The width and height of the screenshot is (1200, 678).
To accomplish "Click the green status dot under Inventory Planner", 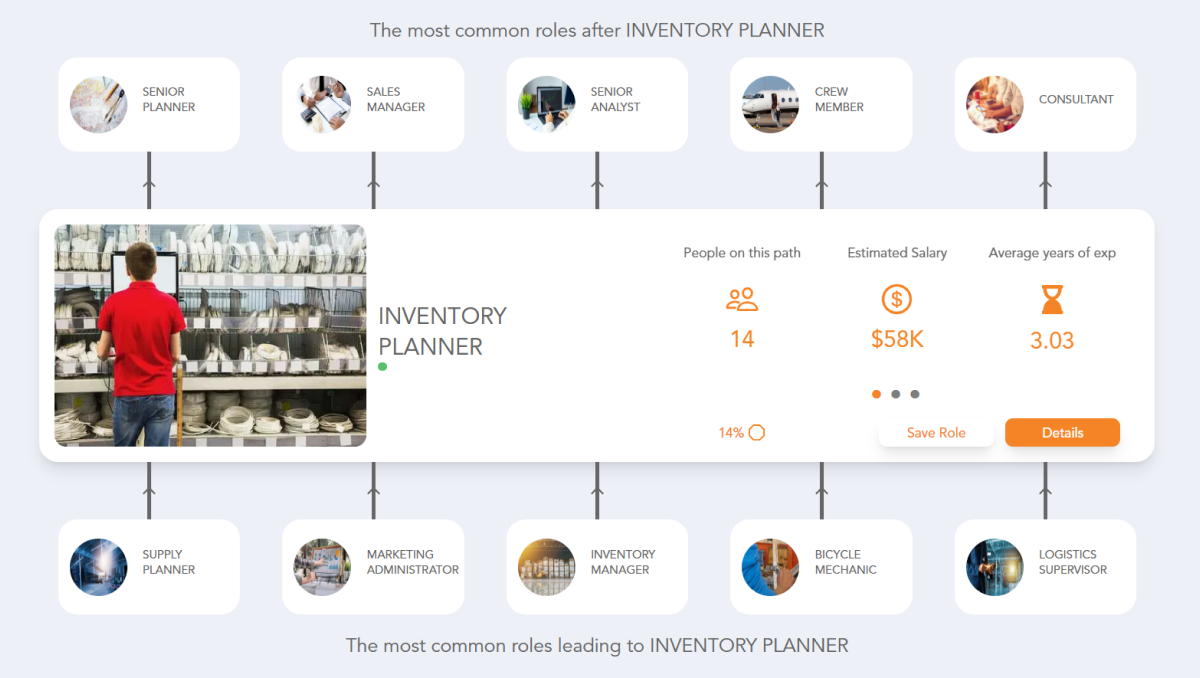I will [382, 367].
